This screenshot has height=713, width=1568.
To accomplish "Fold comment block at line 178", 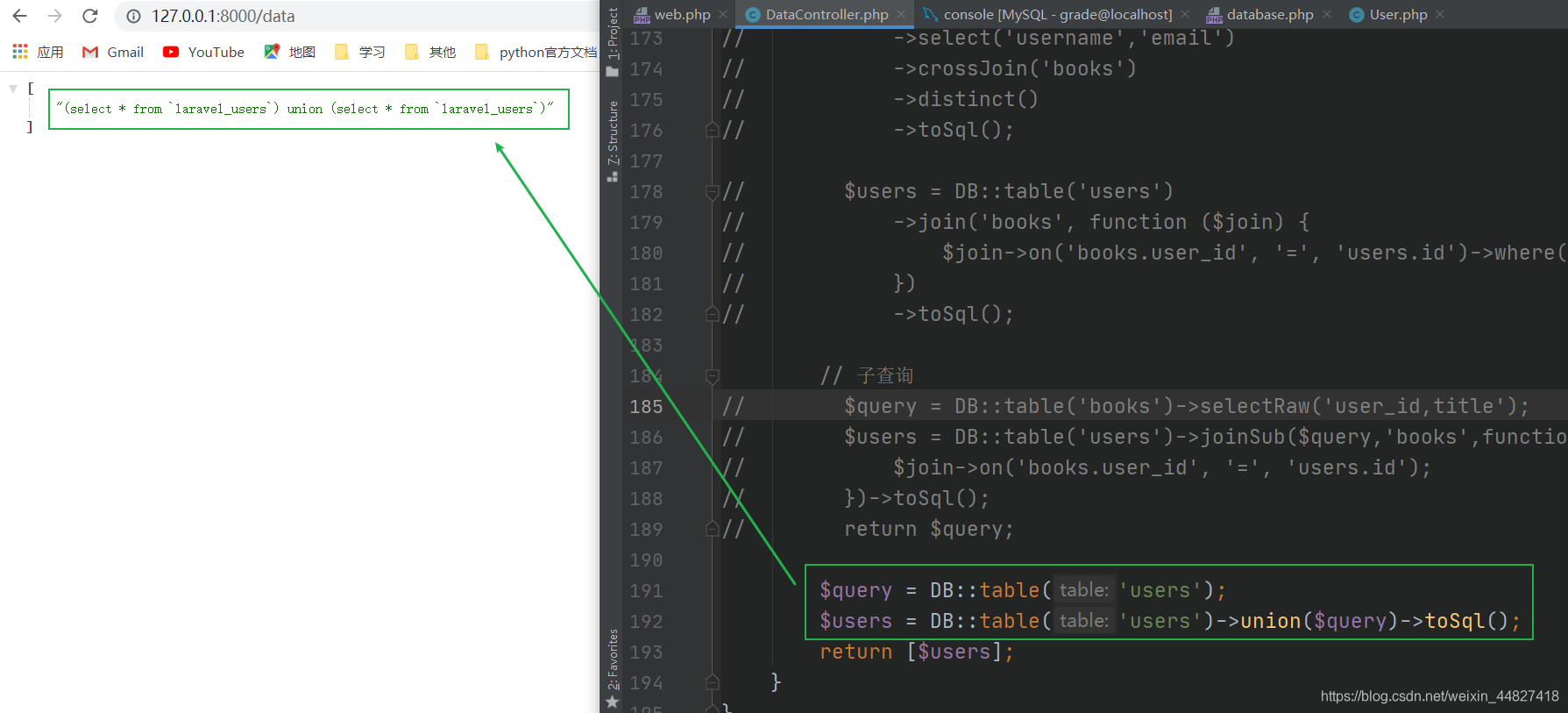I will click(713, 191).
